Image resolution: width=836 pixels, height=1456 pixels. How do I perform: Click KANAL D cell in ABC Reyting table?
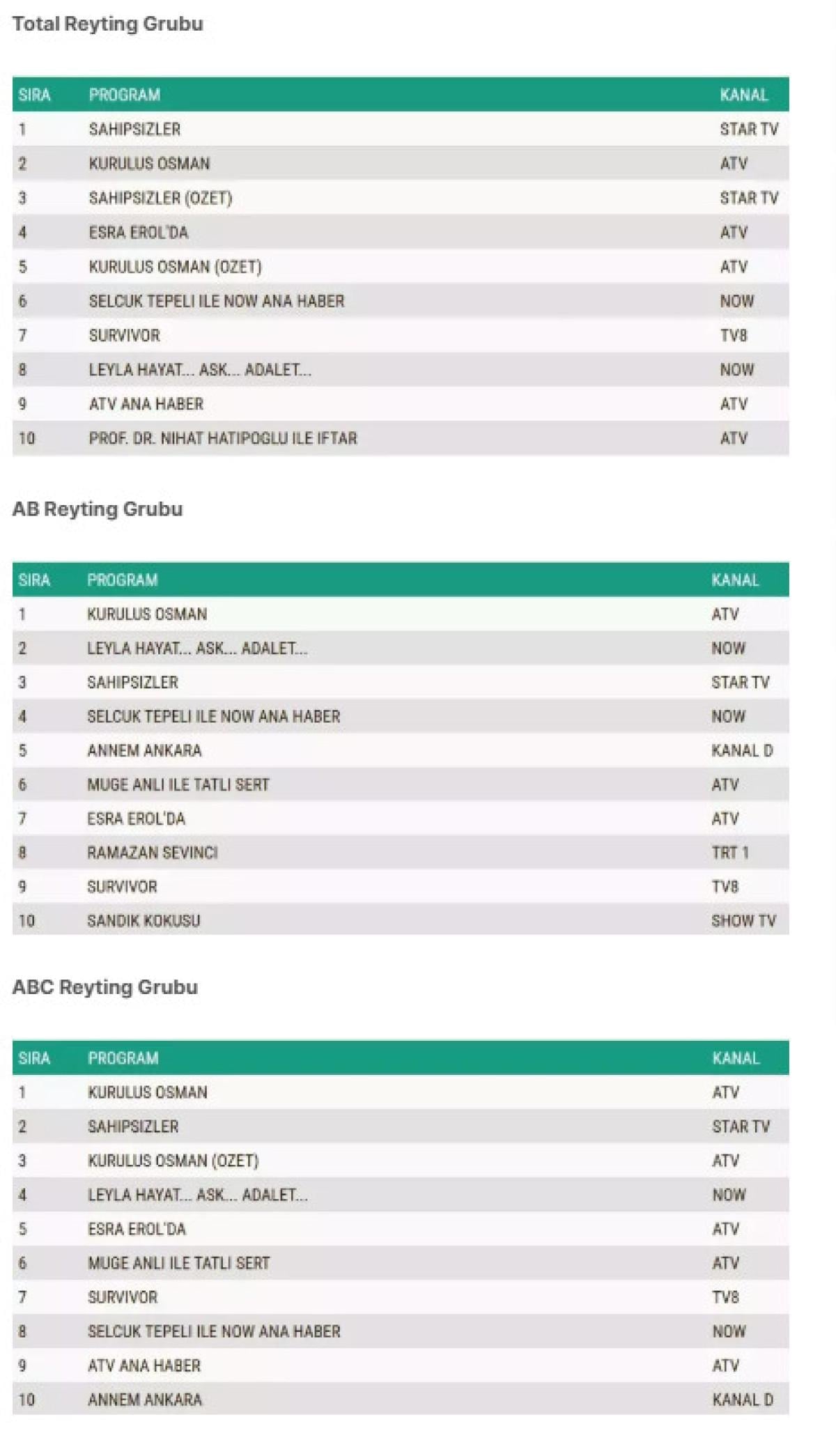pos(743,1400)
